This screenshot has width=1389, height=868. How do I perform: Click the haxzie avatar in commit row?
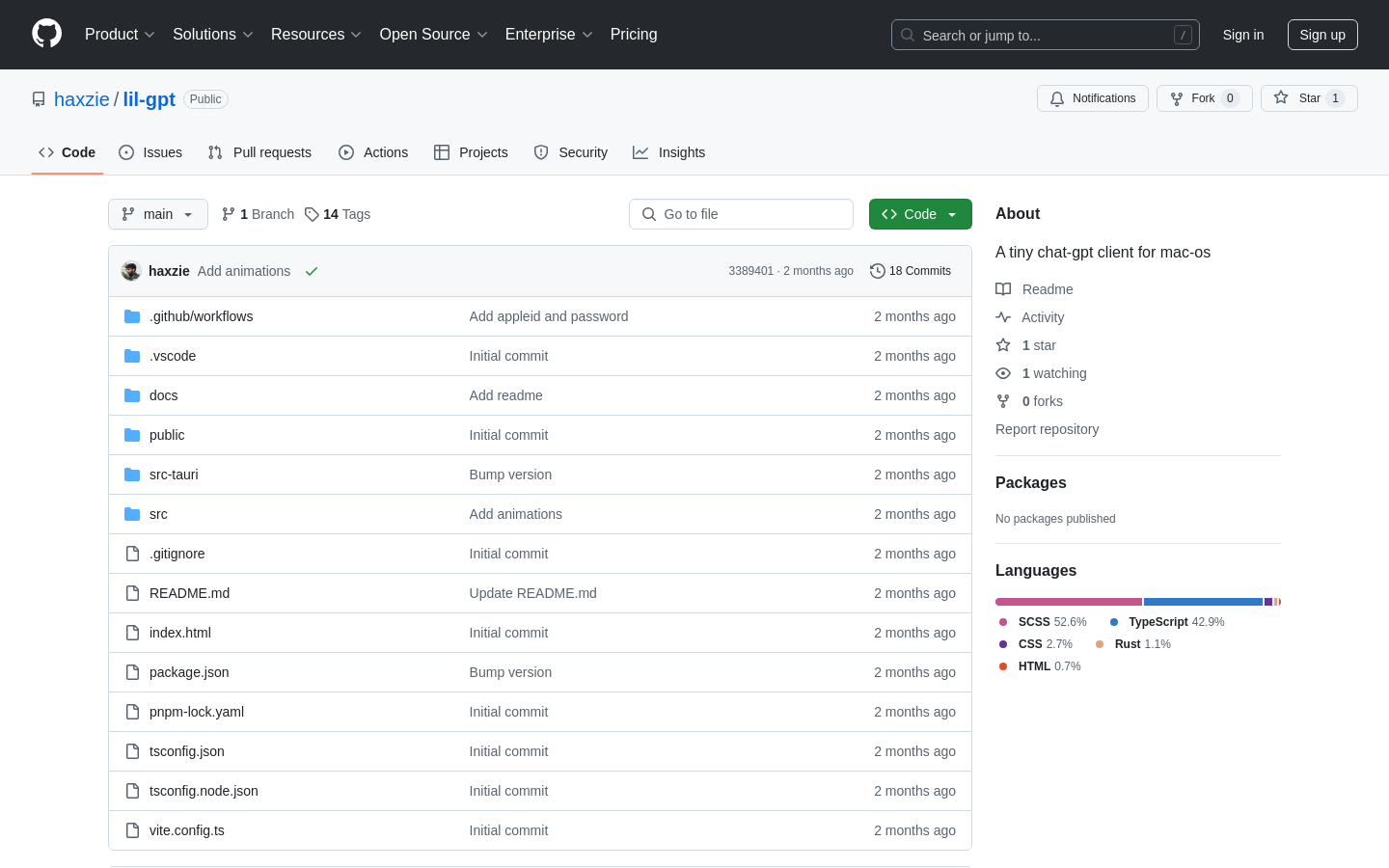click(131, 271)
